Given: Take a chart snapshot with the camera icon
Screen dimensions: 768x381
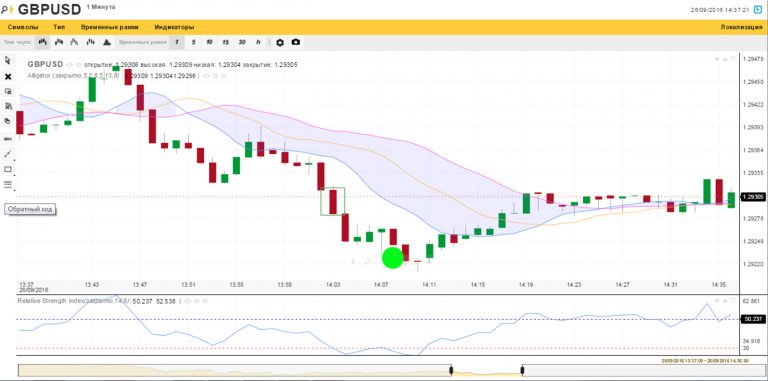Looking at the screenshot, I should tap(296, 42).
